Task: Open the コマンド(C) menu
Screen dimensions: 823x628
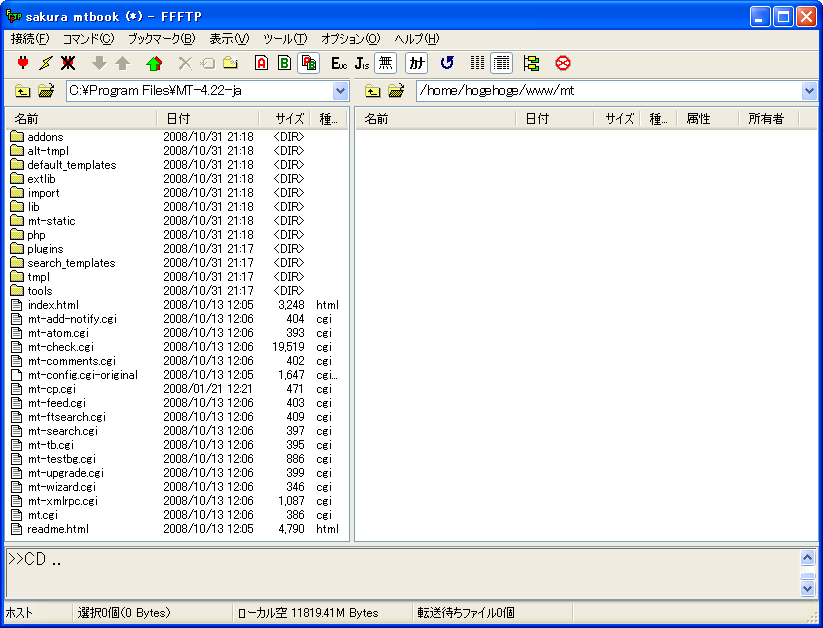Action: [88, 39]
